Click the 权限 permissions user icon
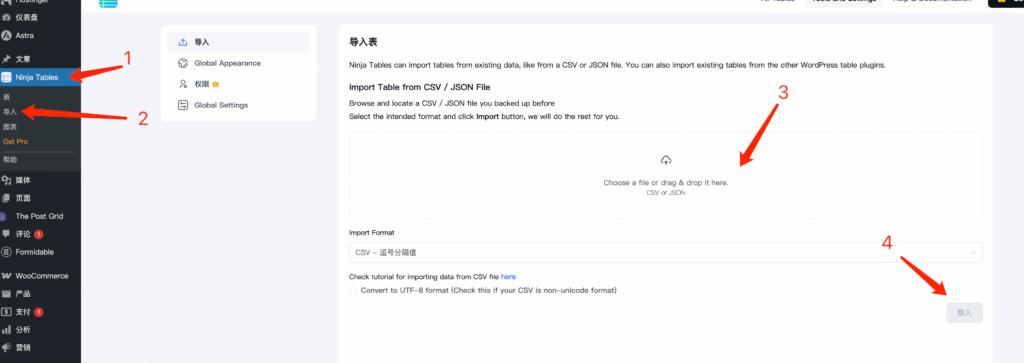This screenshot has width=1024, height=363. click(x=183, y=84)
